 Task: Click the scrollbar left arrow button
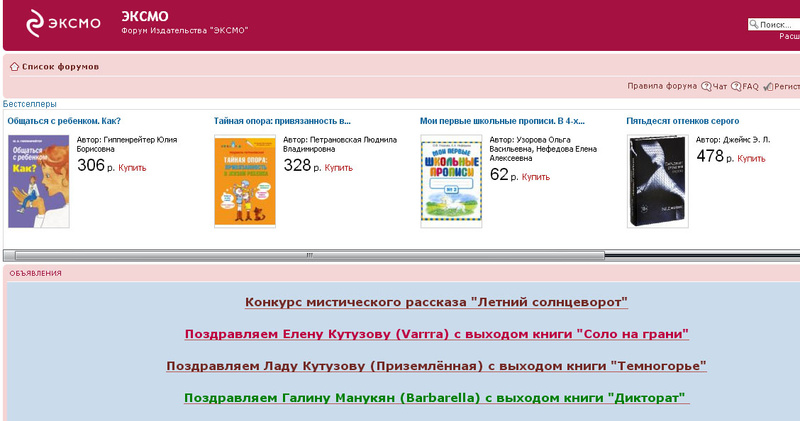point(9,255)
